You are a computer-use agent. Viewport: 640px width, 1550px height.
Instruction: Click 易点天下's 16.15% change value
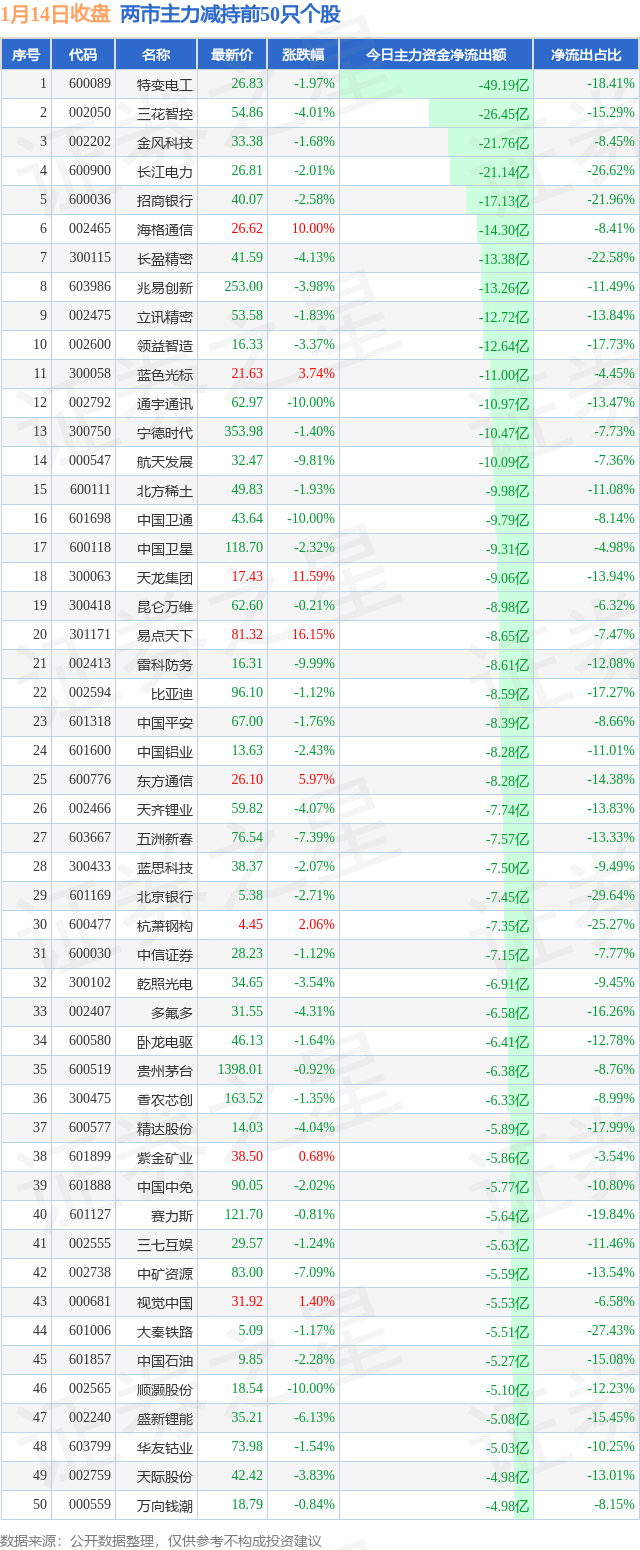[314, 635]
